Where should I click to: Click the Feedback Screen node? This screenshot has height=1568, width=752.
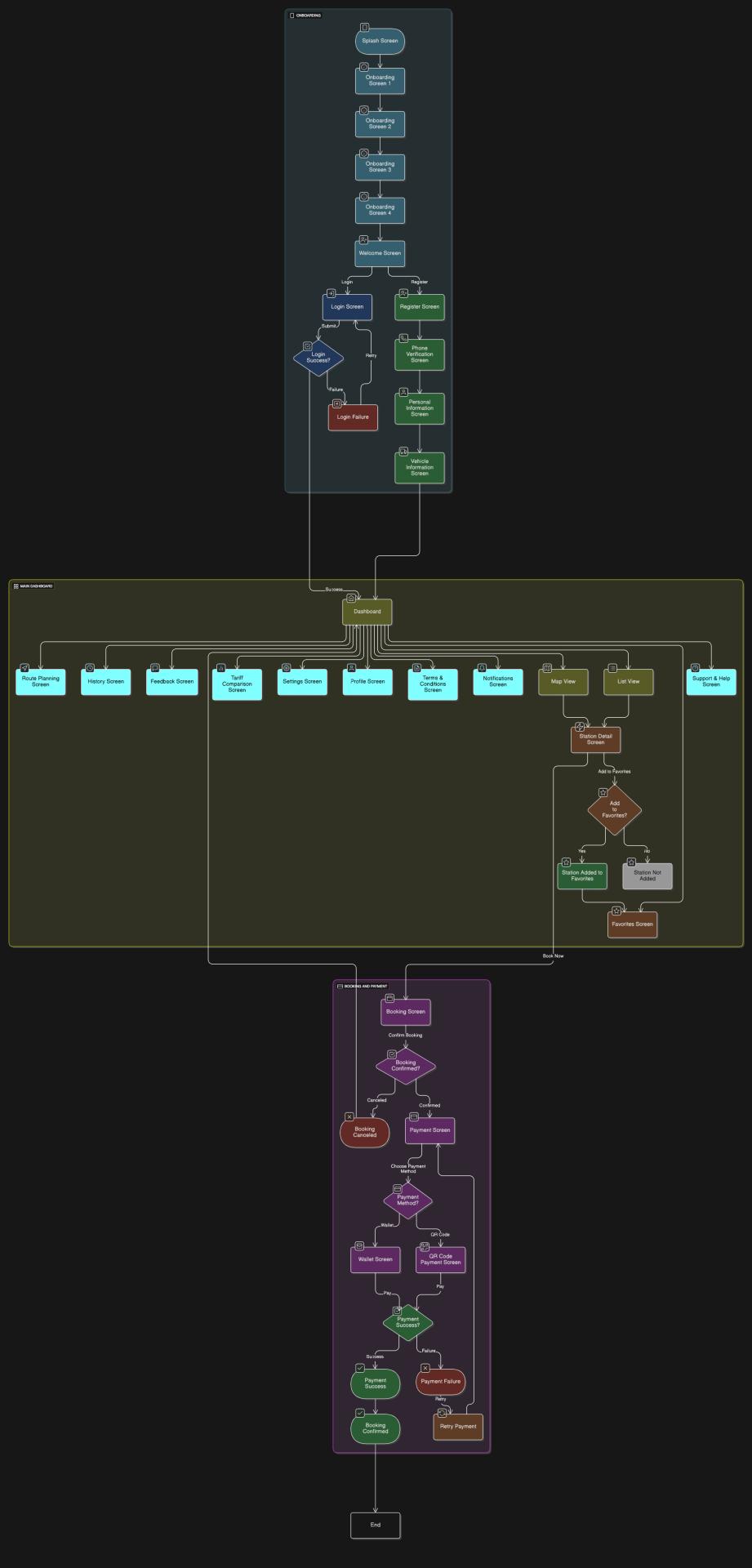point(172,682)
